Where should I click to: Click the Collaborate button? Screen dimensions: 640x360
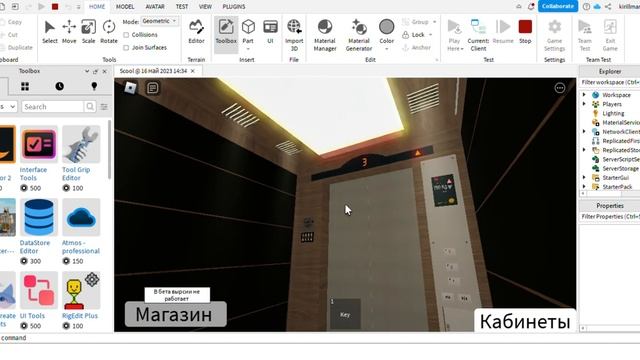click(x=558, y=6)
